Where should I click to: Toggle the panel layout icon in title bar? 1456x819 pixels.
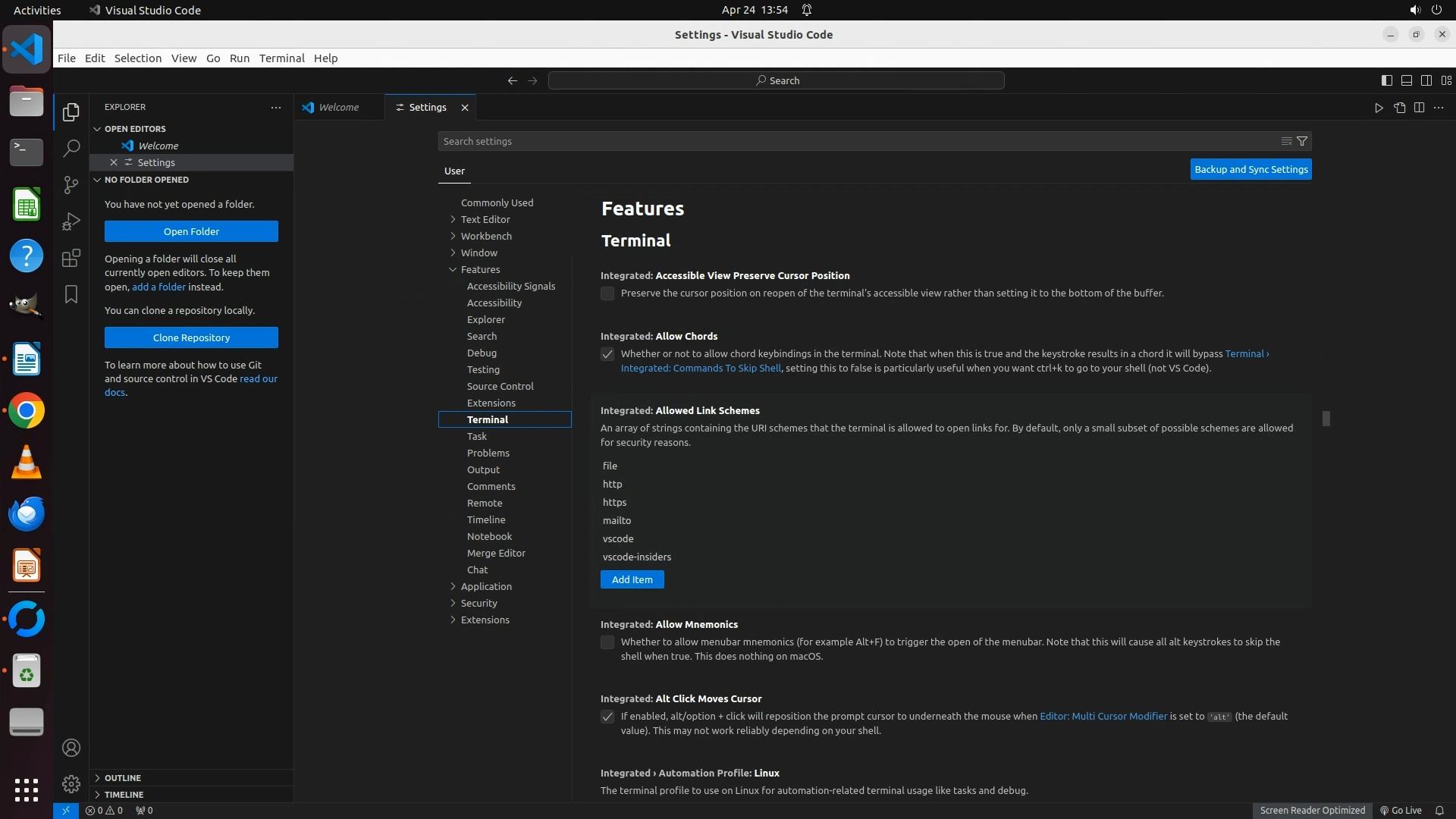(1406, 80)
